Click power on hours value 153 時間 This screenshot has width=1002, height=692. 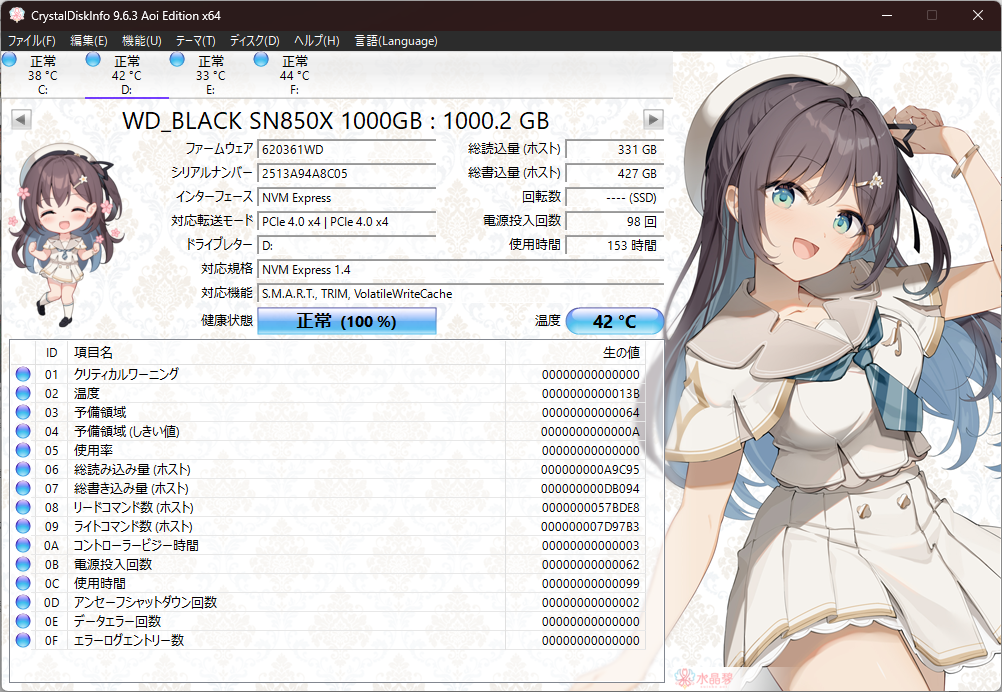point(615,245)
